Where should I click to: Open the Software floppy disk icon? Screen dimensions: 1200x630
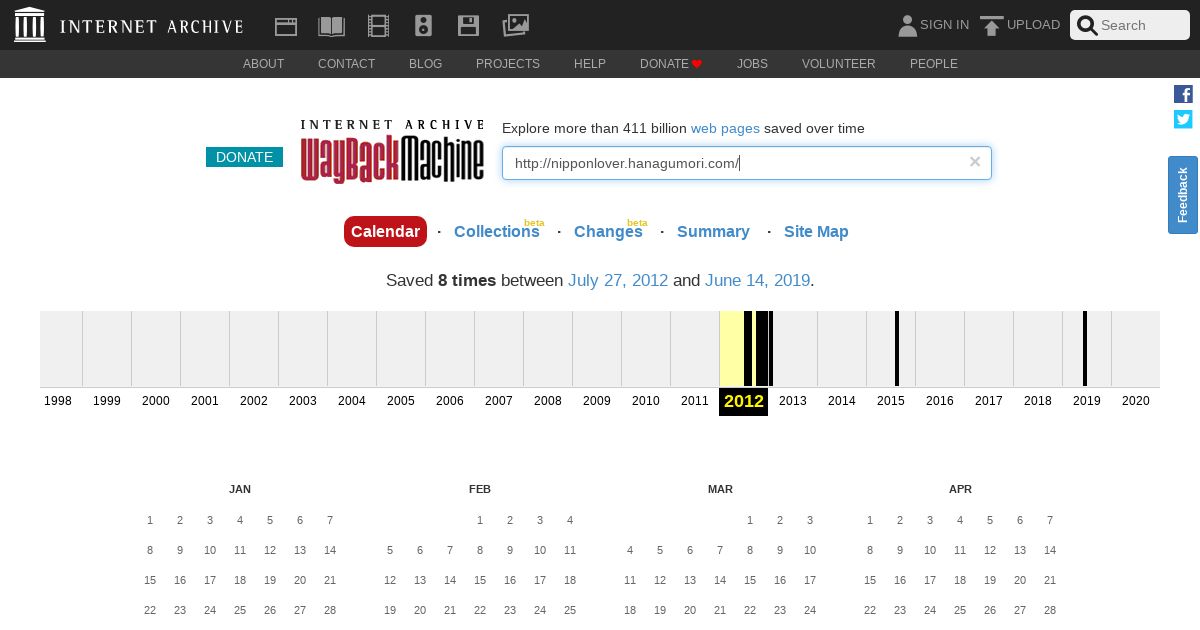point(468,26)
